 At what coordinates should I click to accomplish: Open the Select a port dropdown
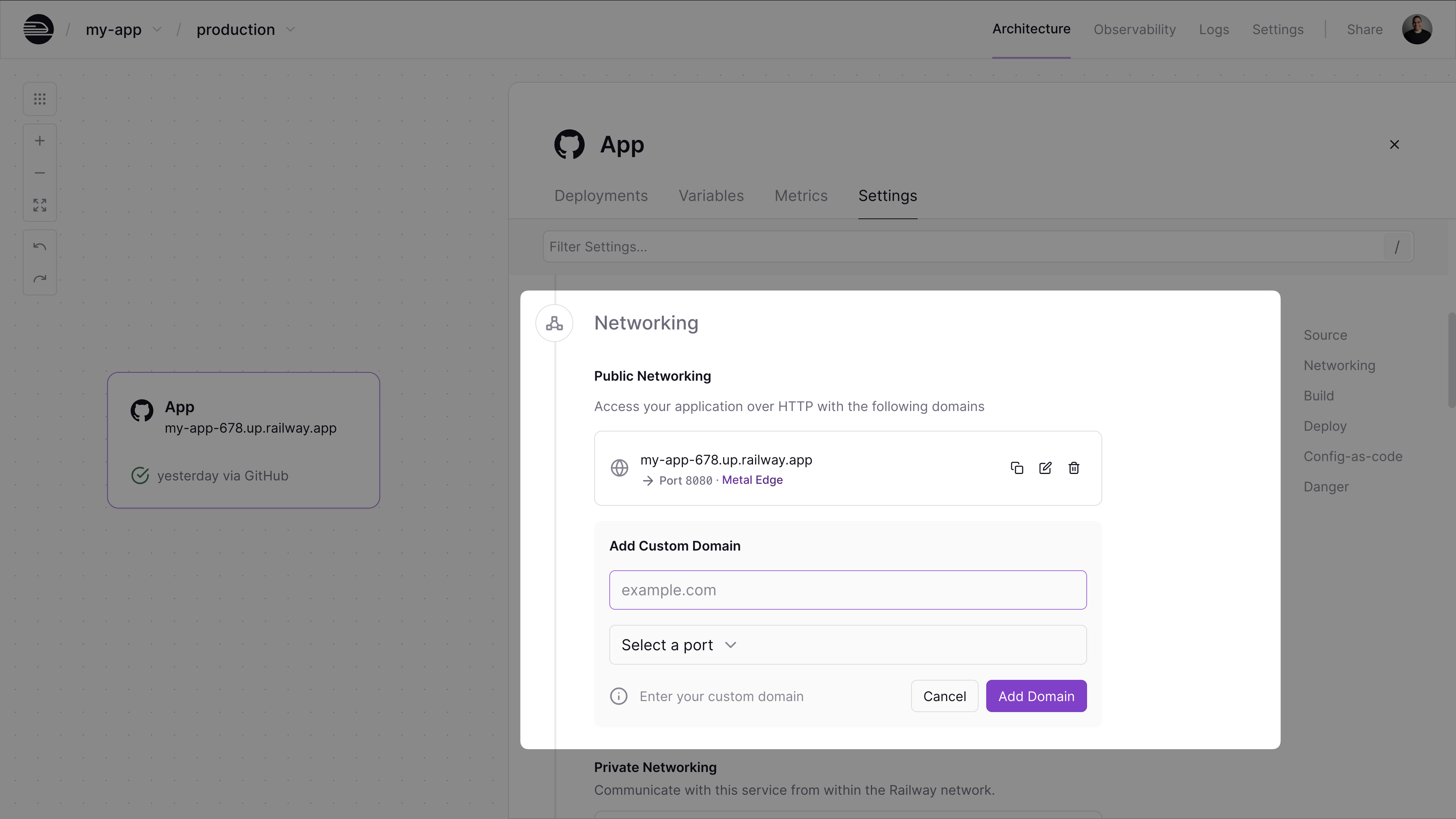(847, 645)
